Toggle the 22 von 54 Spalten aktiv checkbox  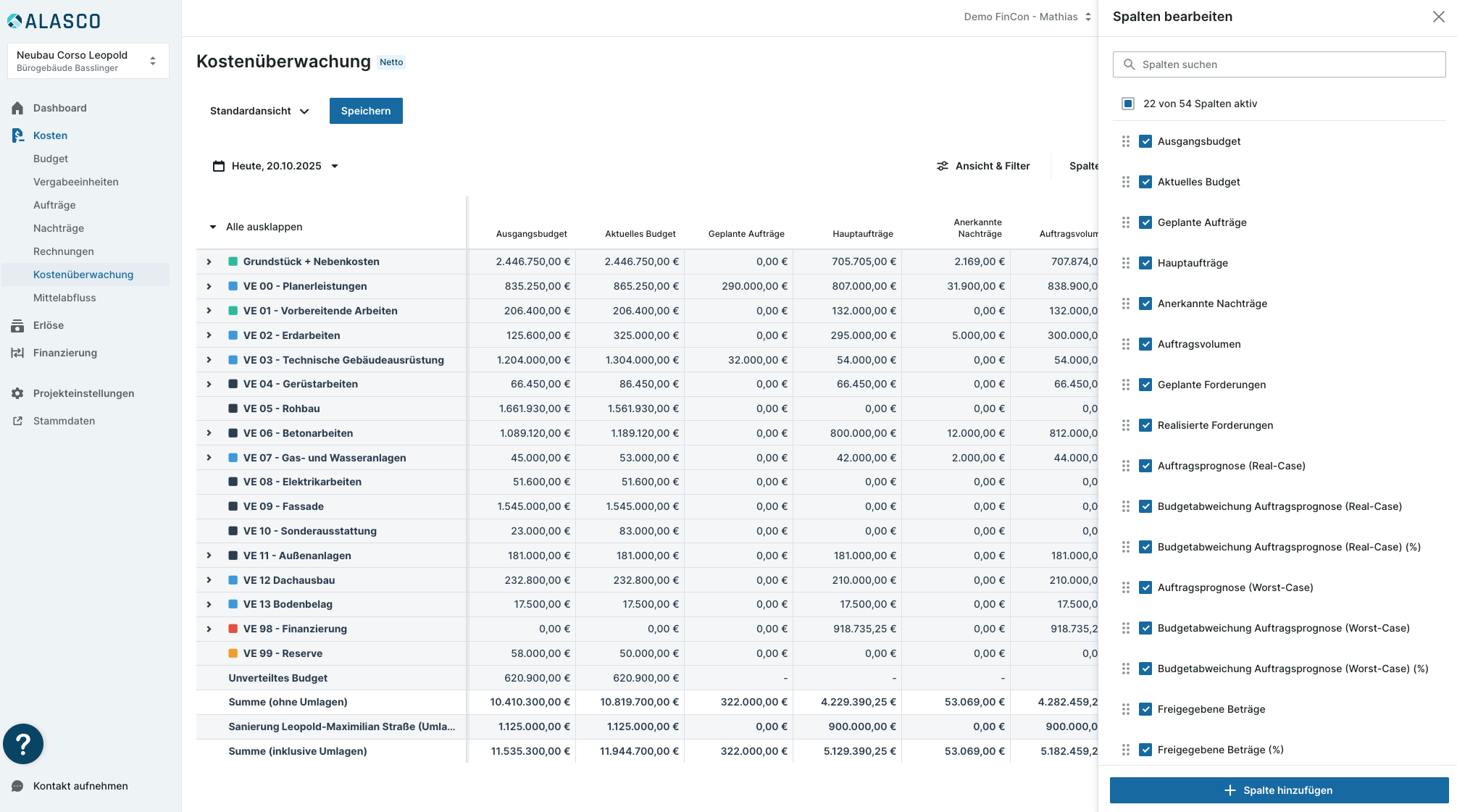click(x=1127, y=104)
